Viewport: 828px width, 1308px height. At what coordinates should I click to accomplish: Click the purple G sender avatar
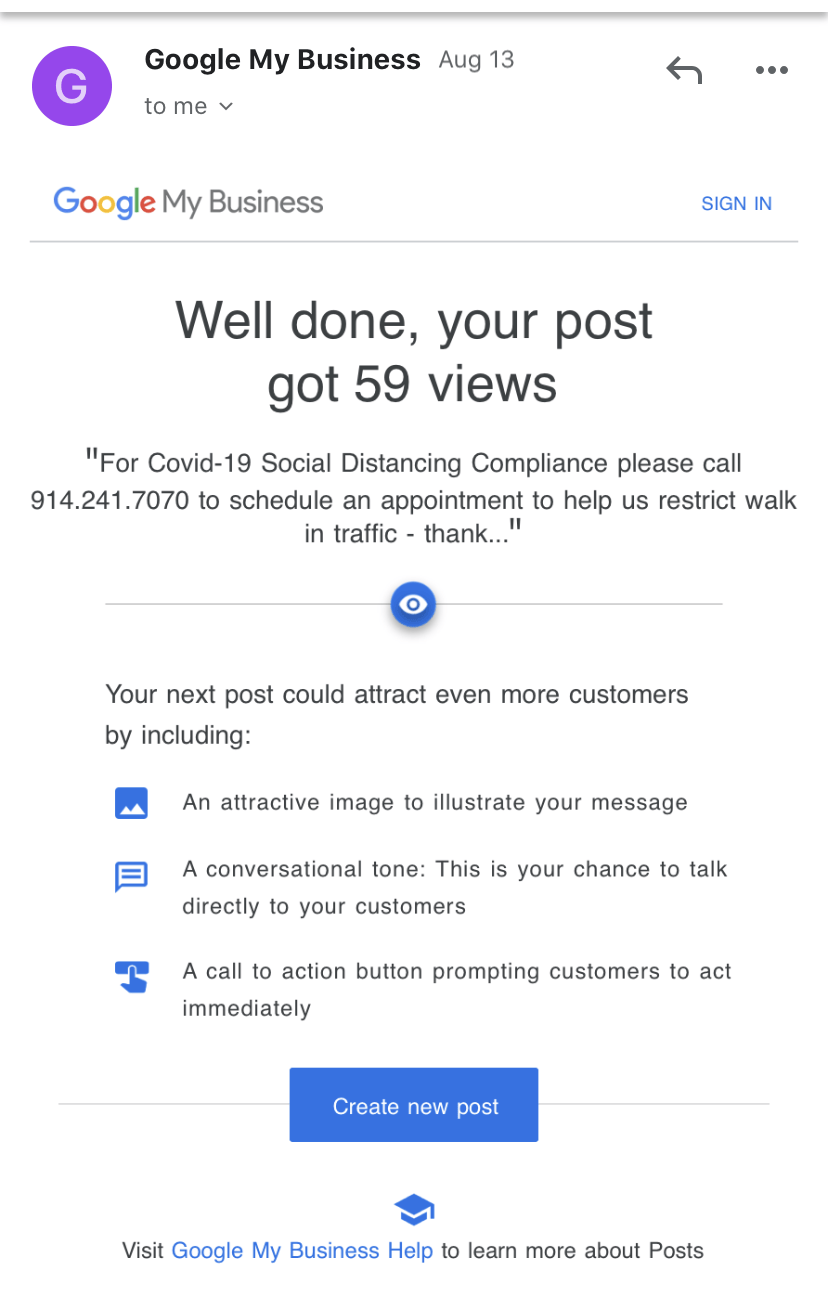tap(72, 86)
